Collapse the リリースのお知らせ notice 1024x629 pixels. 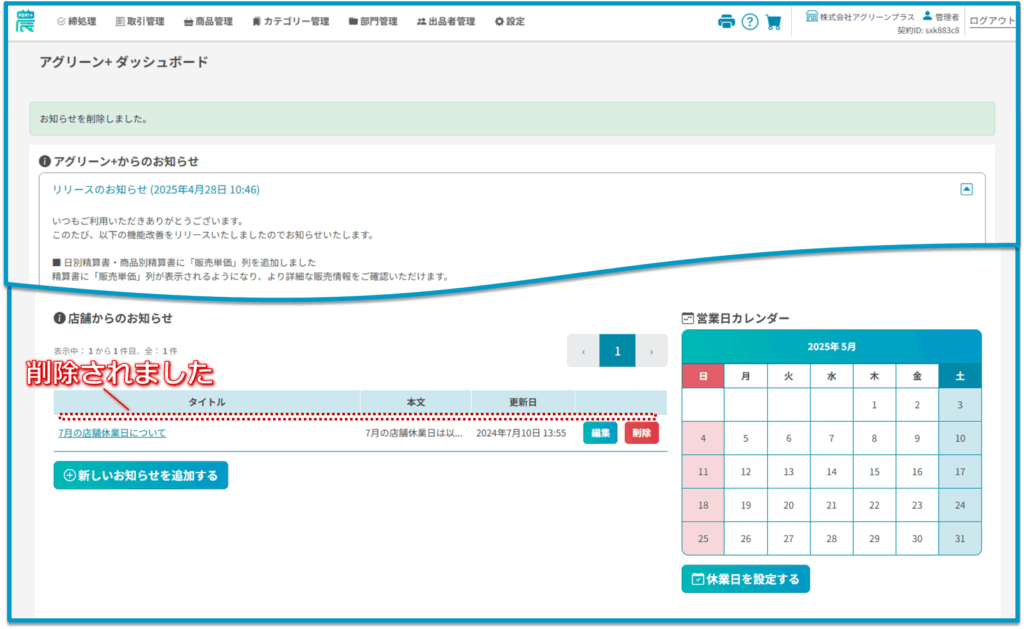(x=967, y=189)
